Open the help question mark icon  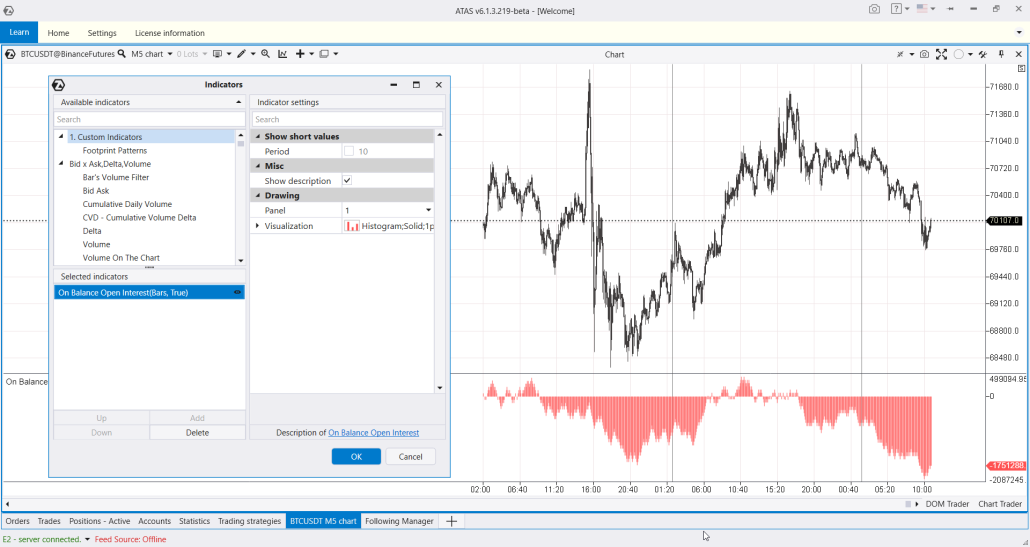coord(896,9)
